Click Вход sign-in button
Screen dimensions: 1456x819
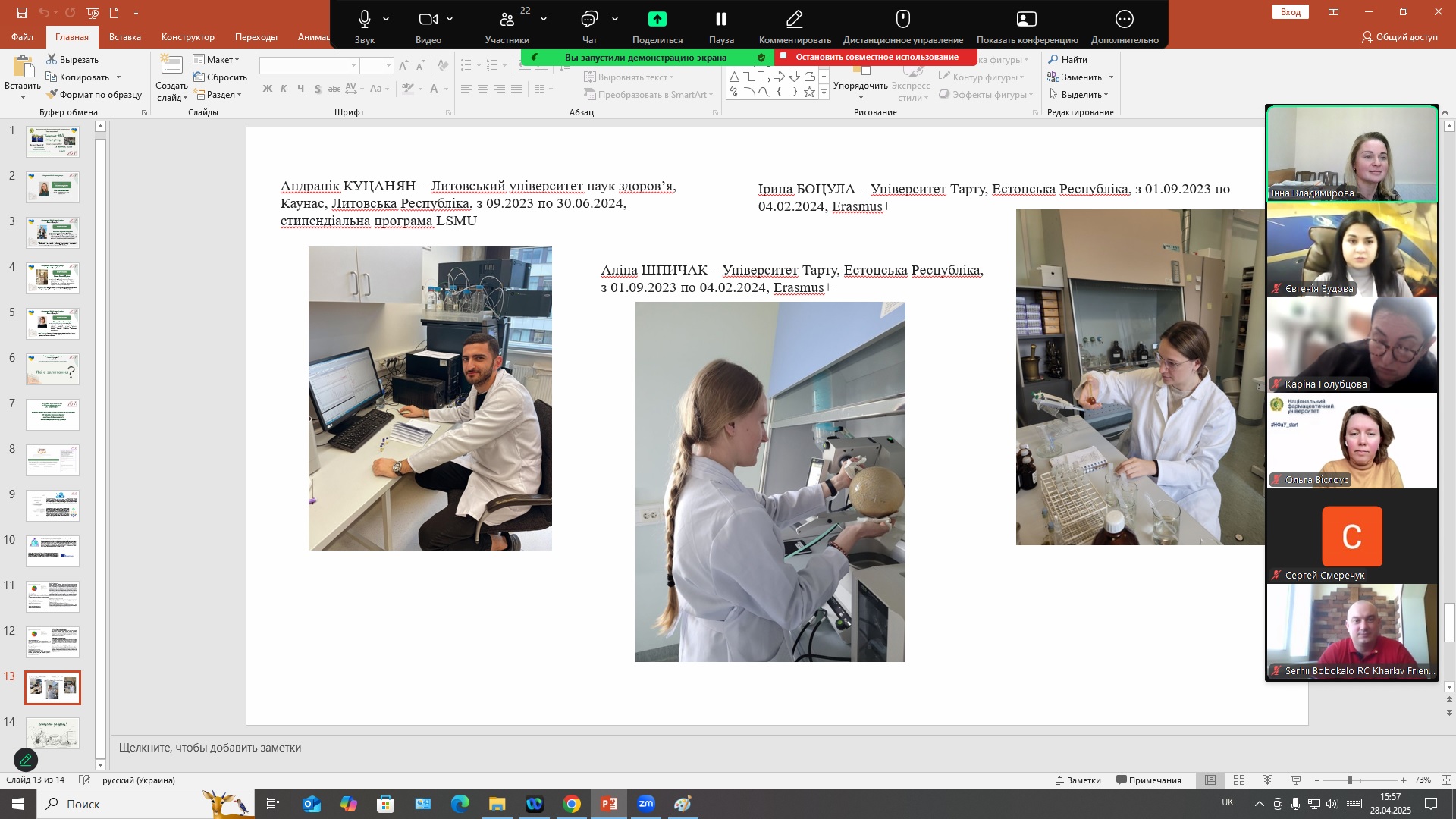pos(1291,12)
